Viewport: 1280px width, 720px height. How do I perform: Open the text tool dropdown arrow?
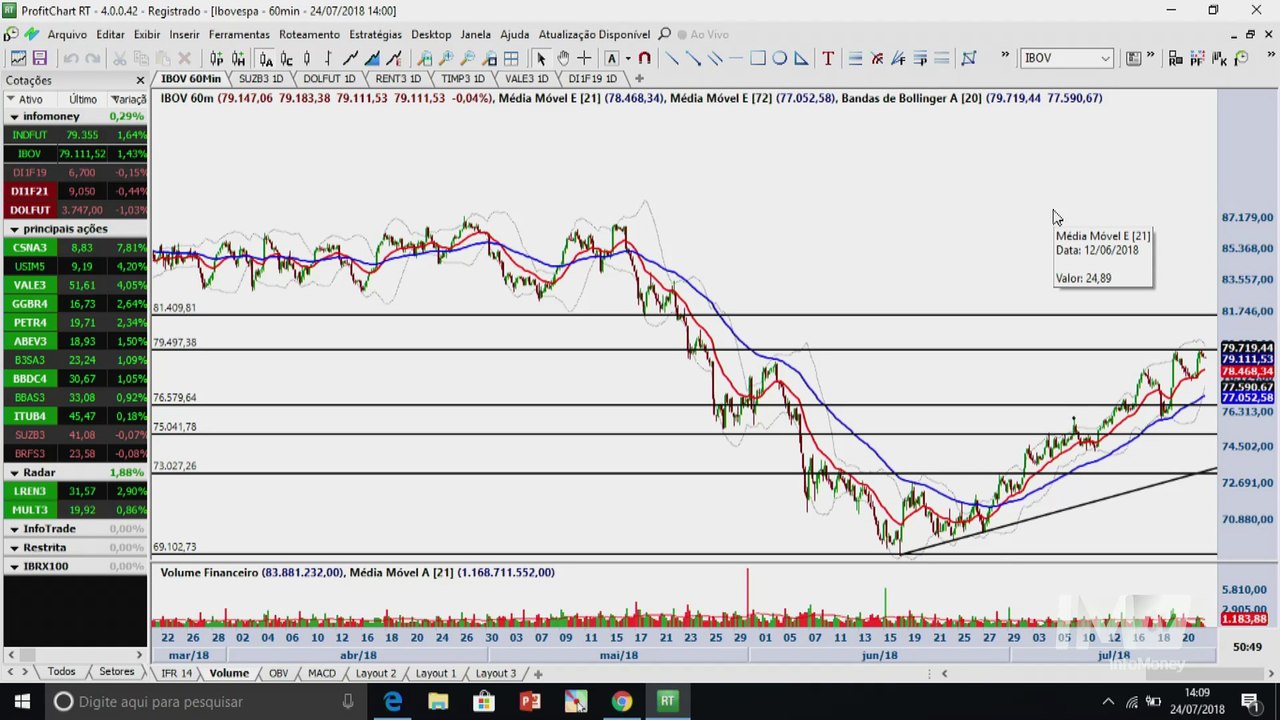coord(627,58)
